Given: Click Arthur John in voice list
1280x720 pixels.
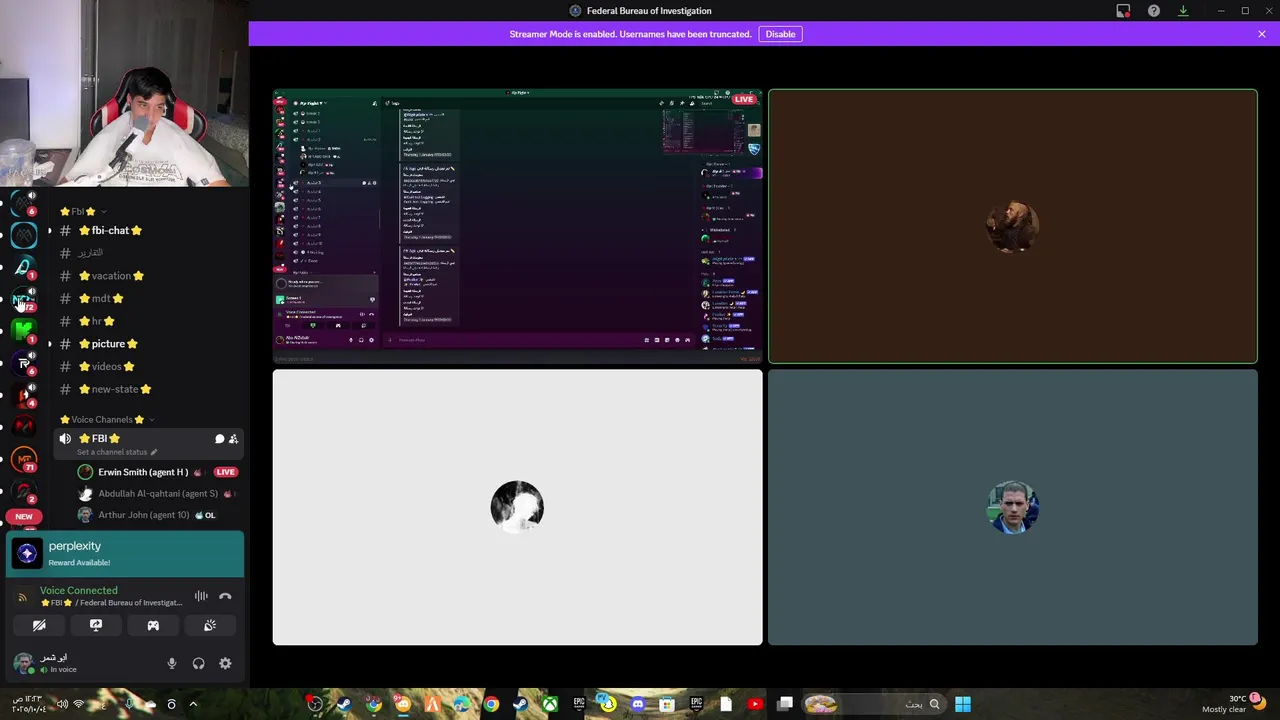Looking at the screenshot, I should click(148, 515).
